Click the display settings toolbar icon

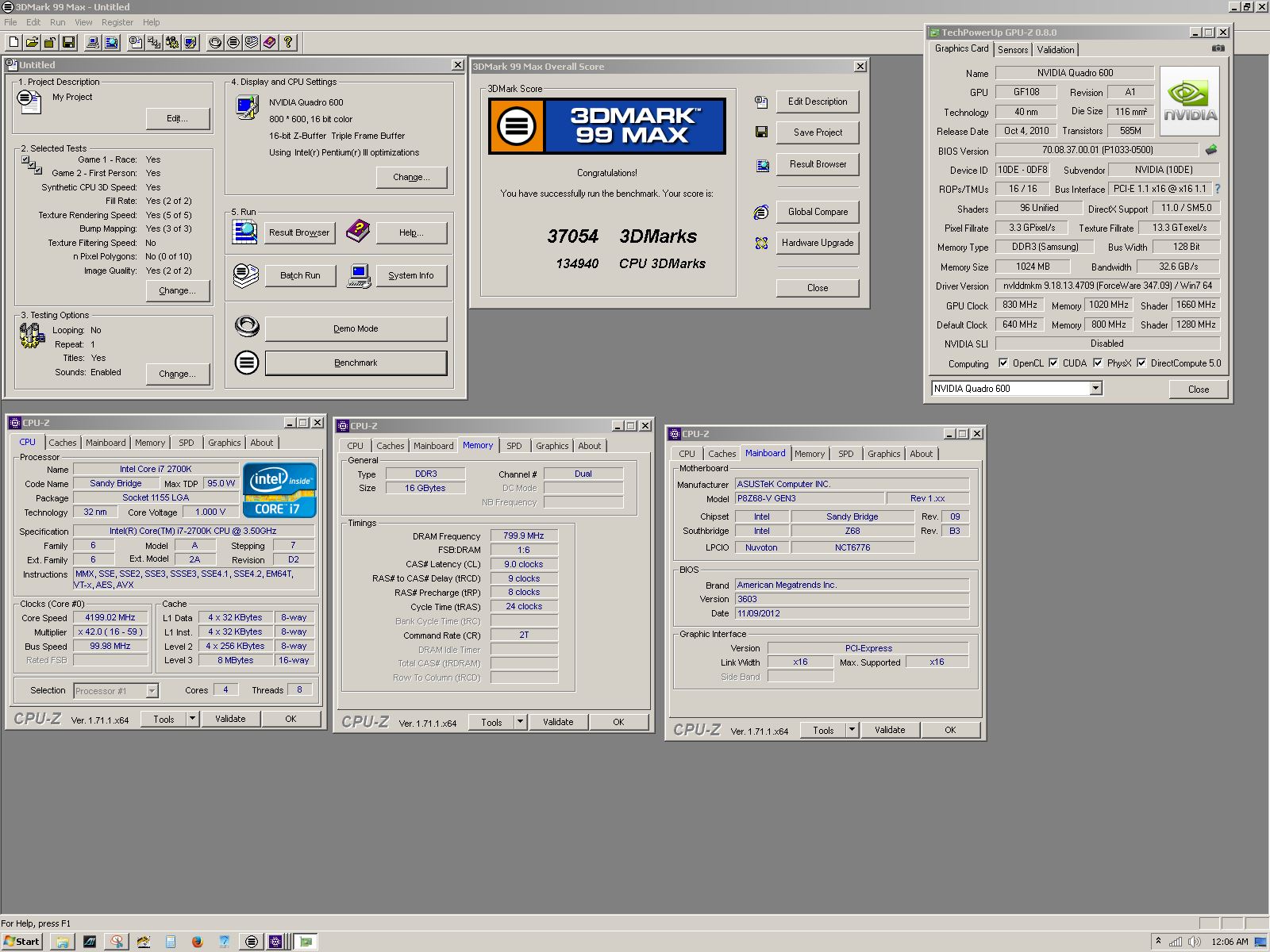[190, 42]
